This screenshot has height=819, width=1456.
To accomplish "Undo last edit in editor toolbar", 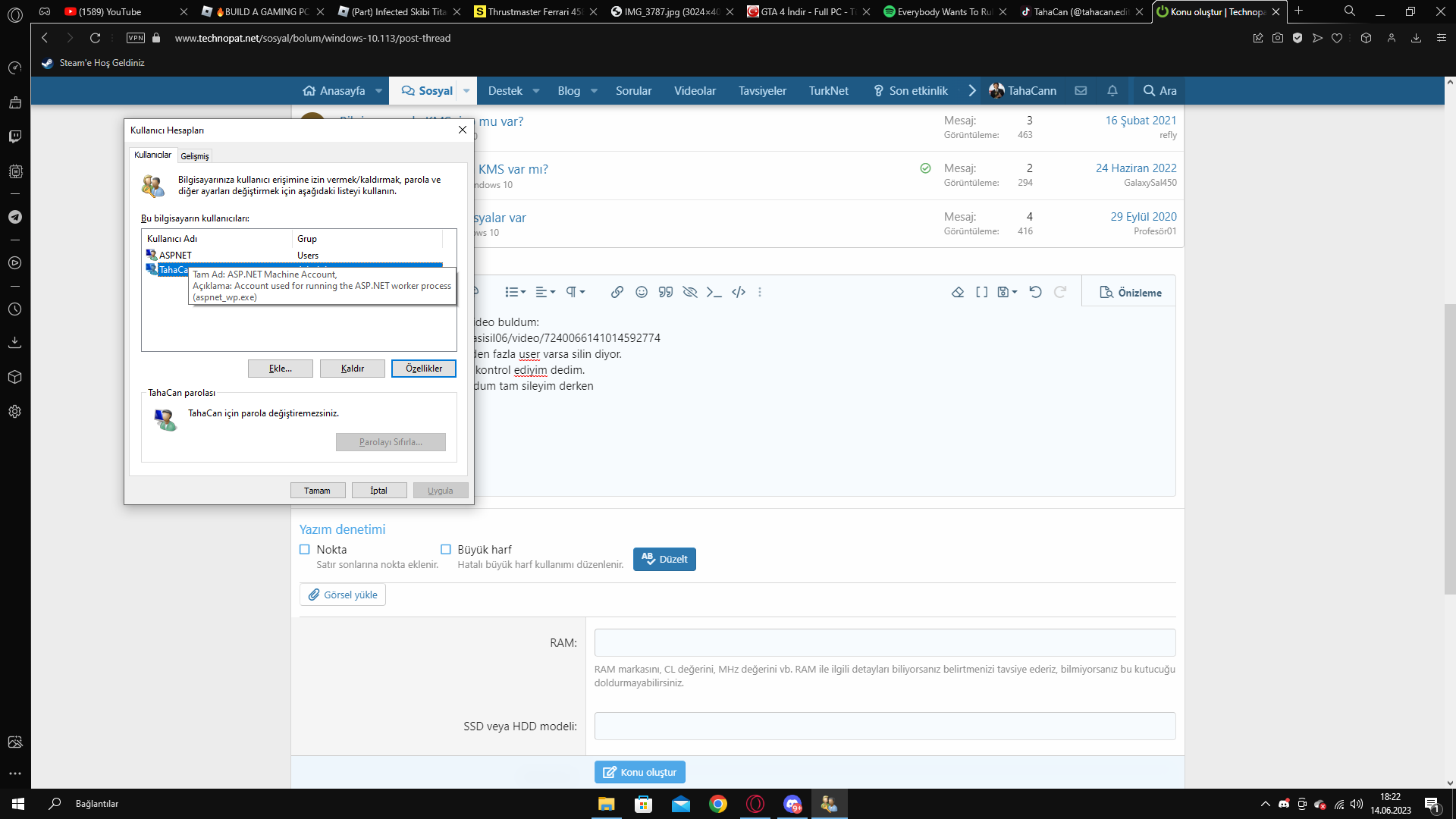I will click(x=1036, y=292).
